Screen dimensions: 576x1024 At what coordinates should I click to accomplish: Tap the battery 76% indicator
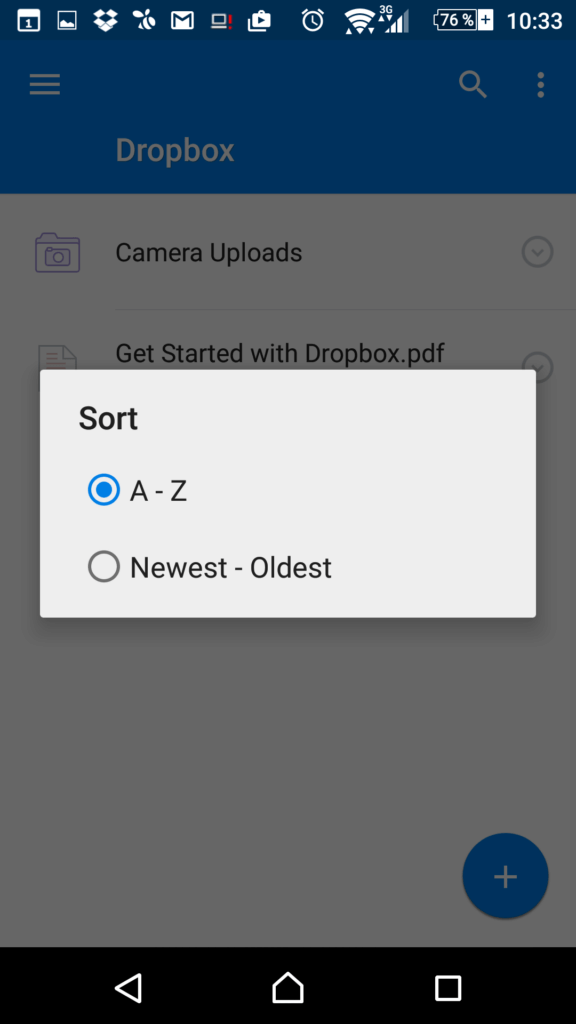click(x=464, y=20)
